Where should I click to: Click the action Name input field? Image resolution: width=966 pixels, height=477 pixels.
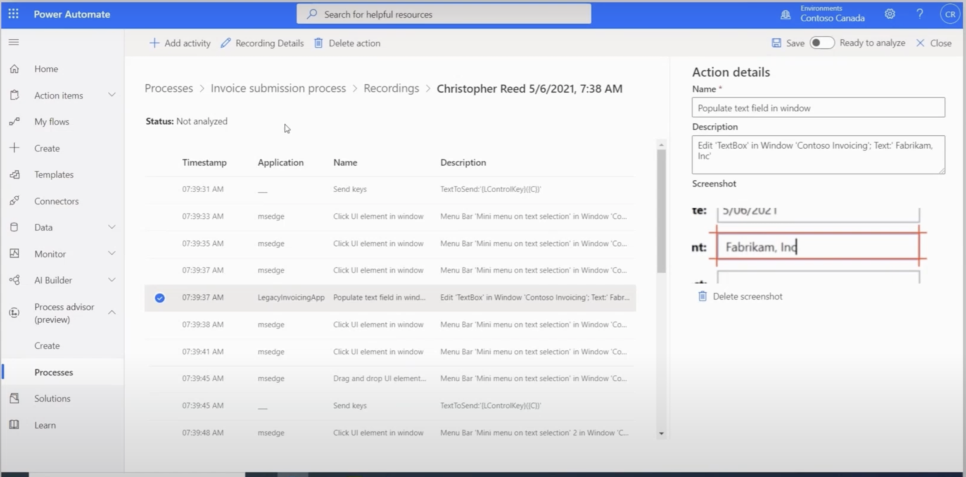pyautogui.click(x=818, y=107)
